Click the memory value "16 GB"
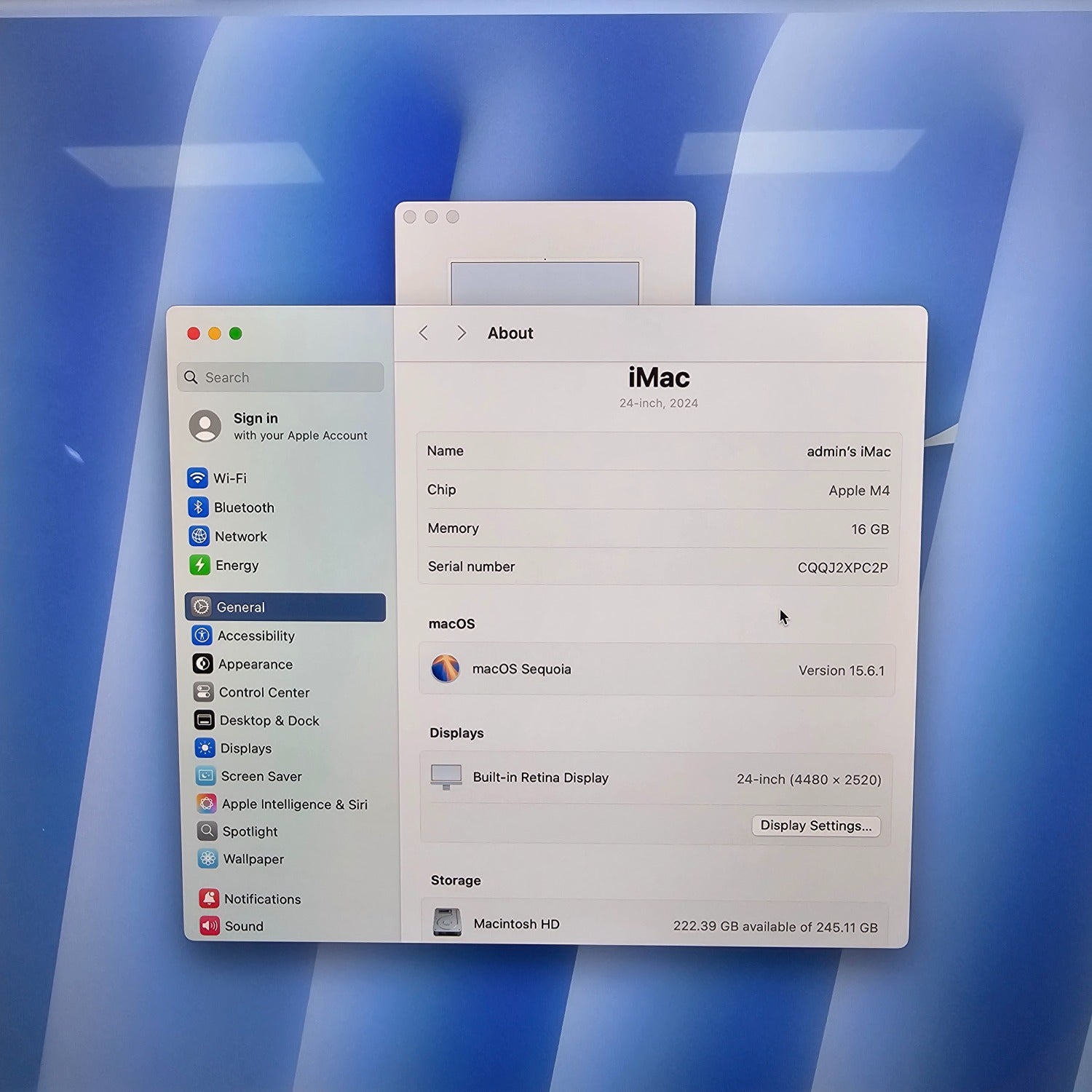The image size is (1092, 1092). (870, 529)
